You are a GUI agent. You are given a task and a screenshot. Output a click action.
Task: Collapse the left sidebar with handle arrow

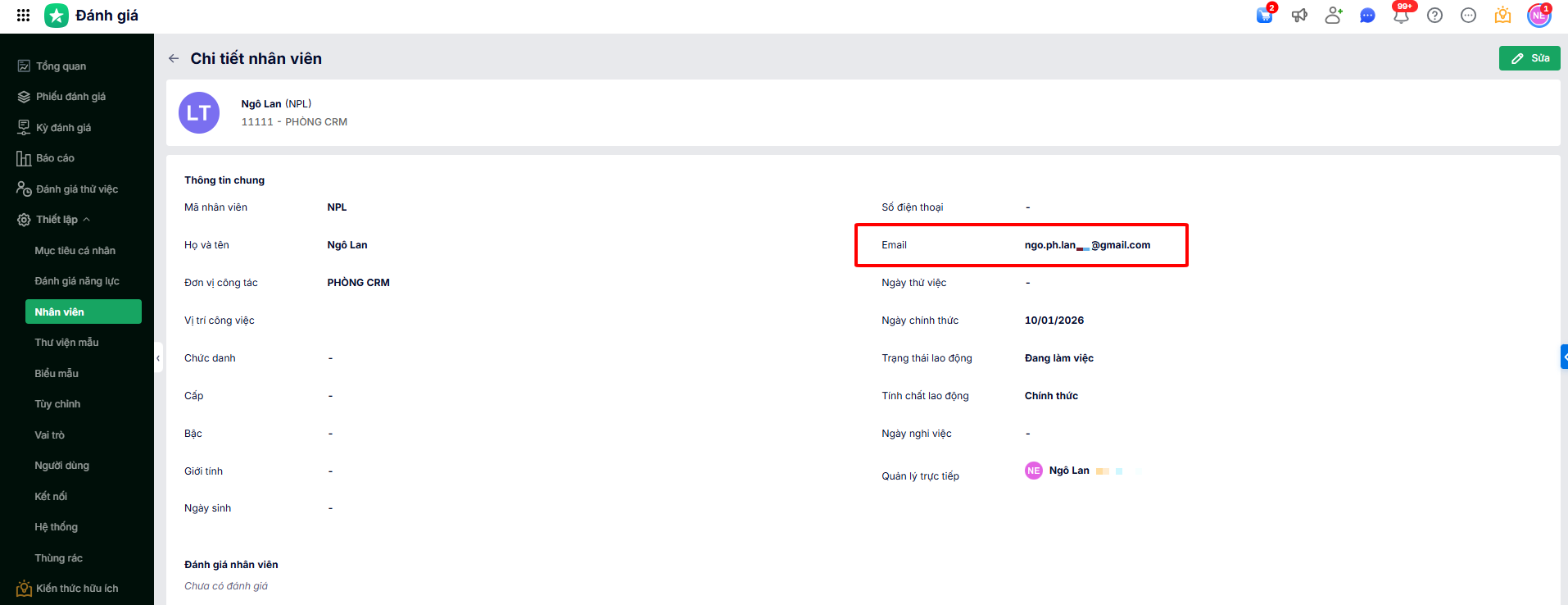(x=158, y=358)
